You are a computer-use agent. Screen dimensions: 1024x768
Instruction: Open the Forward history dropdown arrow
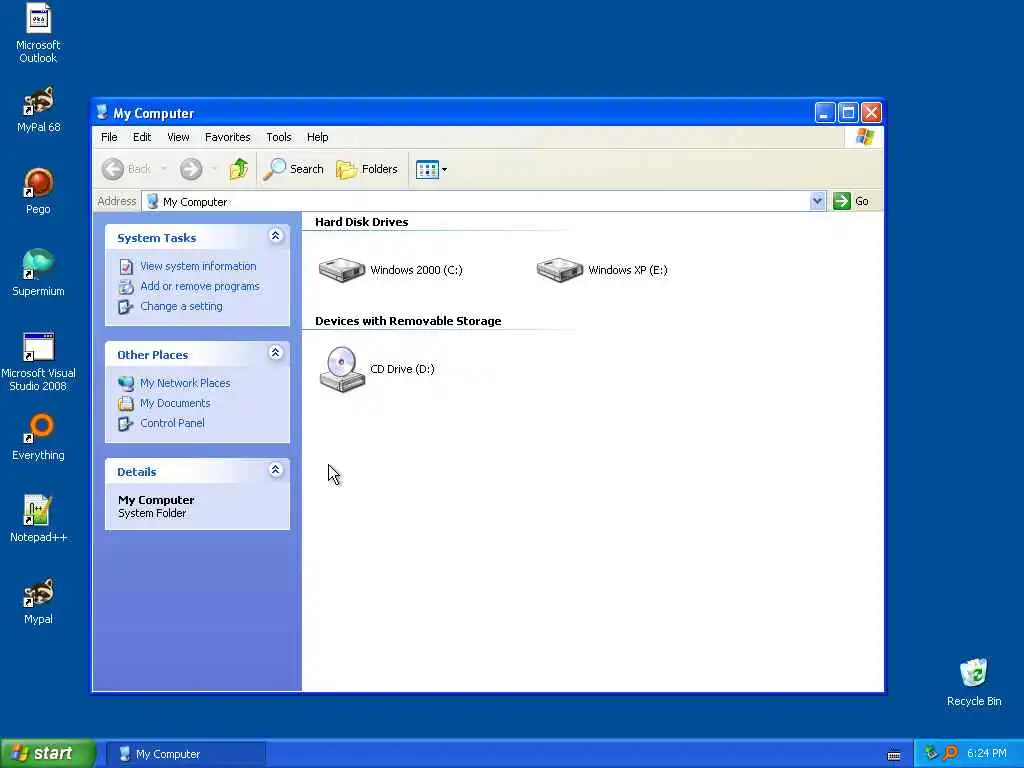click(214, 169)
